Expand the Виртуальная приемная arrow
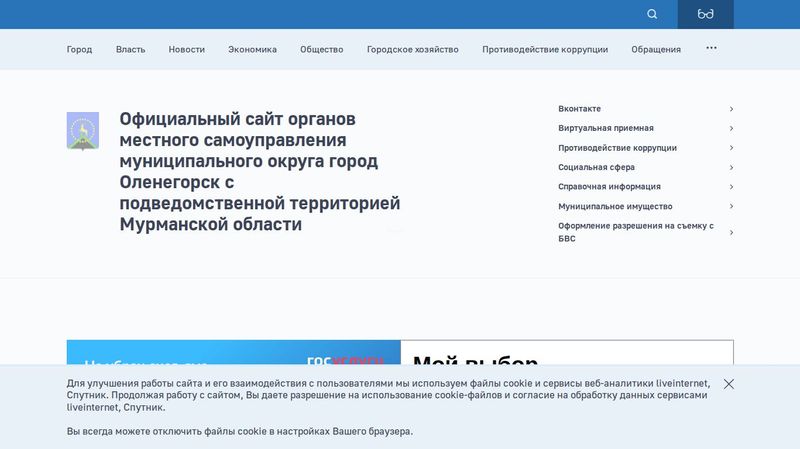The image size is (800, 449). click(x=731, y=128)
